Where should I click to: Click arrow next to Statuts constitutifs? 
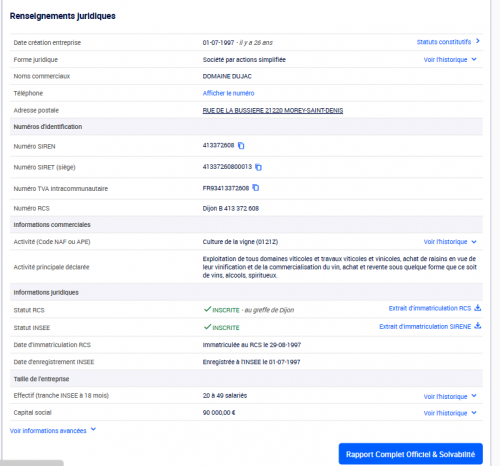coord(478,41)
